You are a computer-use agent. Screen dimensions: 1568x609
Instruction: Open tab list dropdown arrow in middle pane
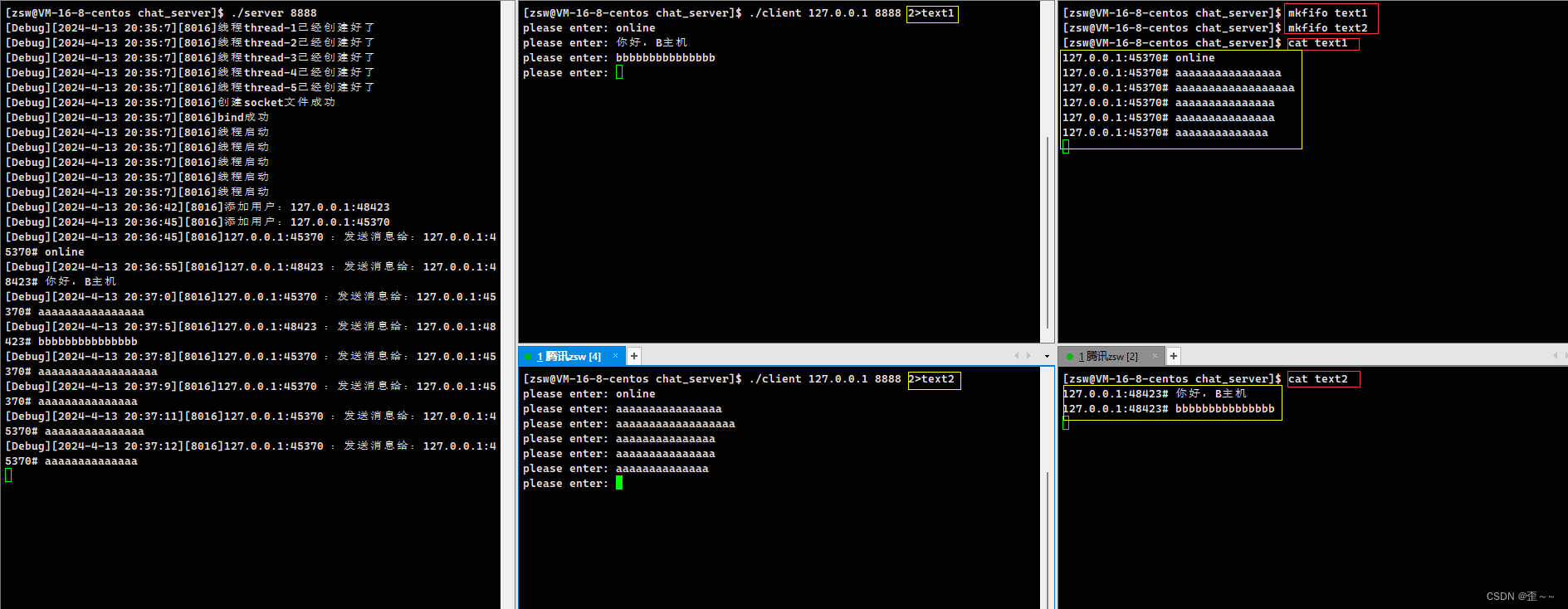coord(1047,356)
